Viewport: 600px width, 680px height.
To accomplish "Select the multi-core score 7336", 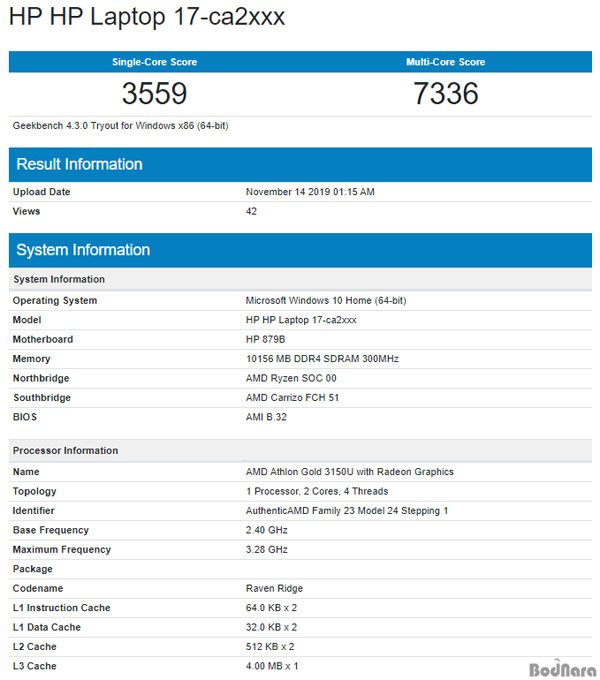I will point(446,93).
